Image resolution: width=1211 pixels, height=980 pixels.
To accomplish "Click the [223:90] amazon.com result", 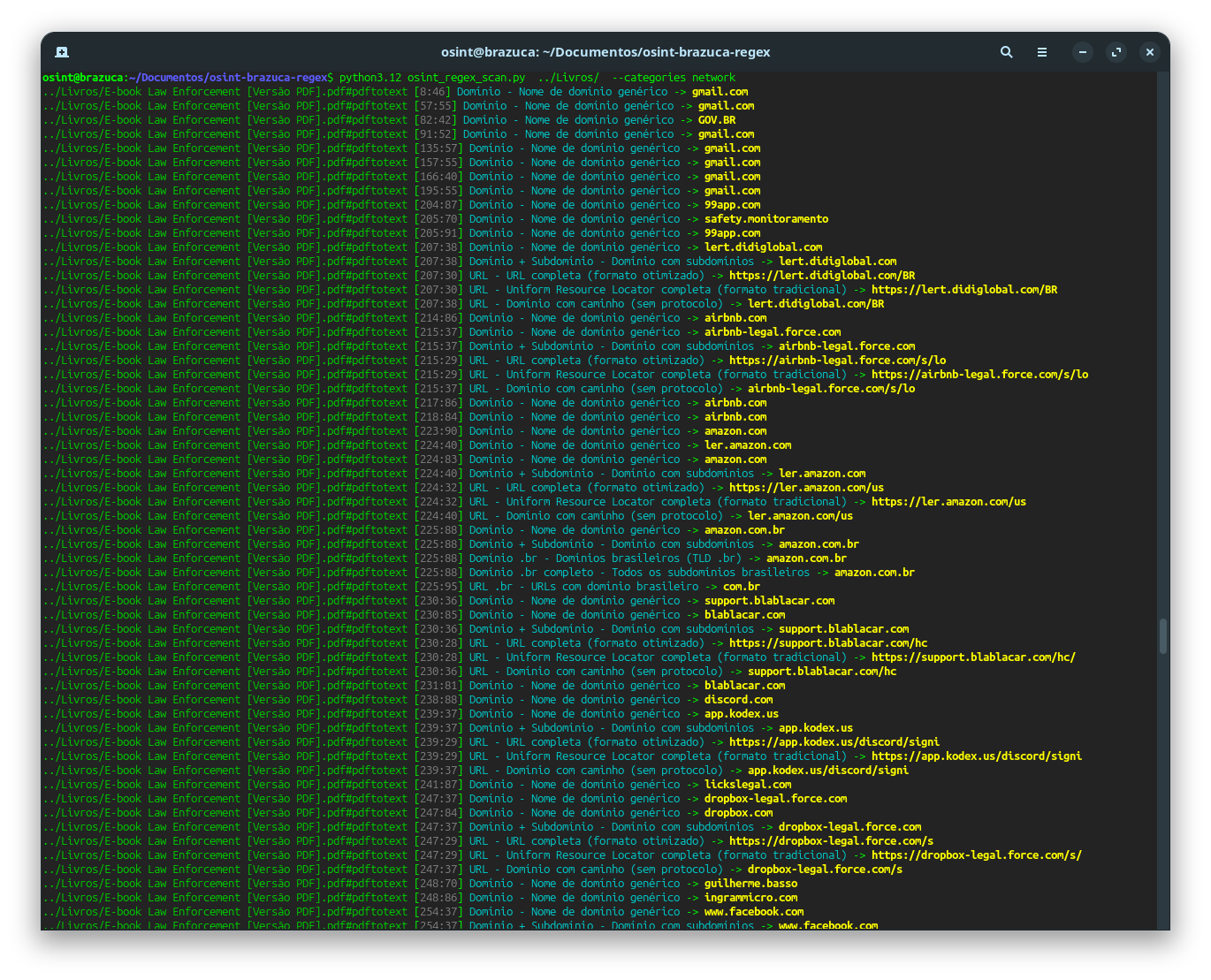I will 735,431.
